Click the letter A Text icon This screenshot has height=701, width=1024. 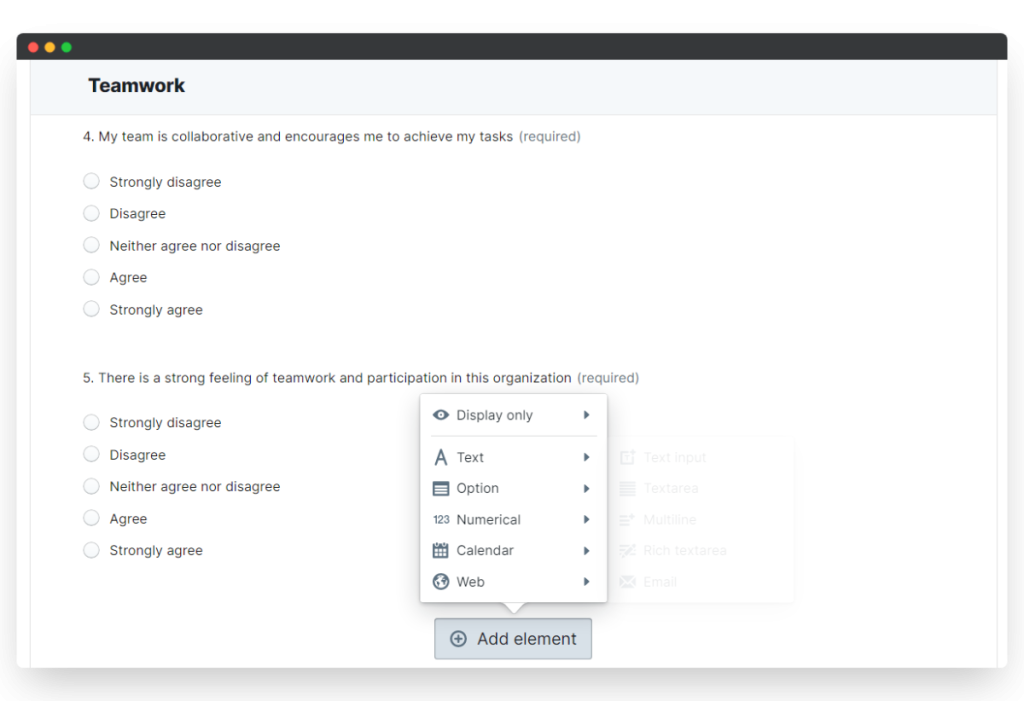(441, 458)
